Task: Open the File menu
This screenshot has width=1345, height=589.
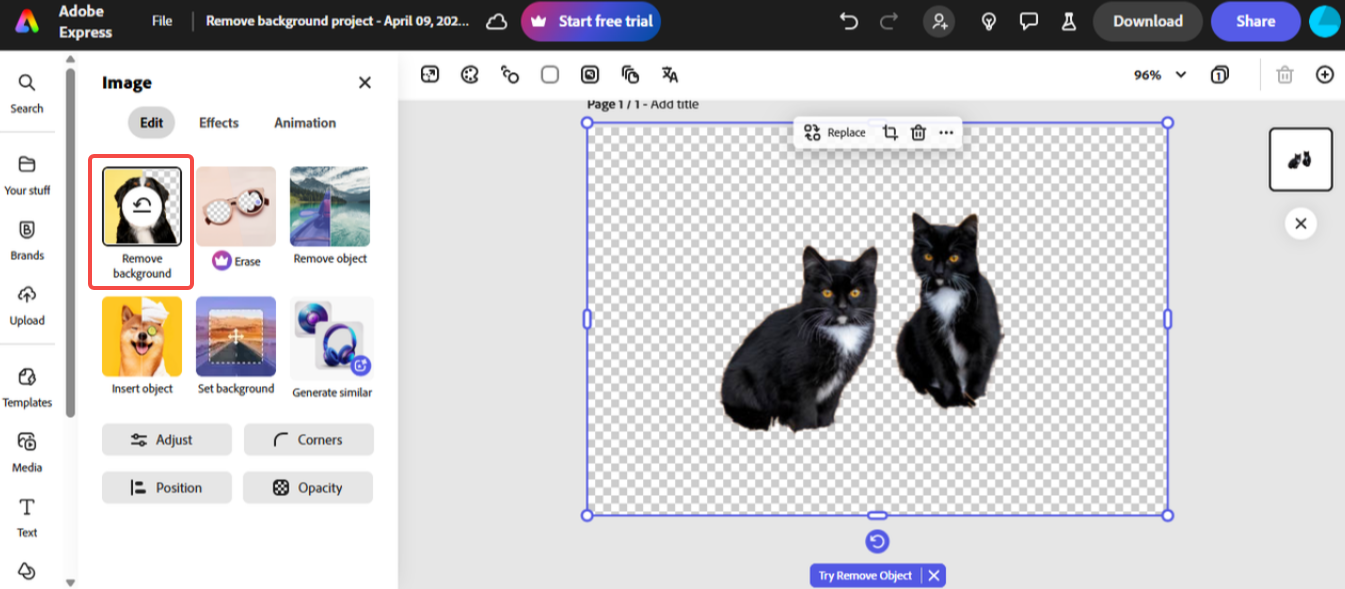Action: click(x=162, y=21)
